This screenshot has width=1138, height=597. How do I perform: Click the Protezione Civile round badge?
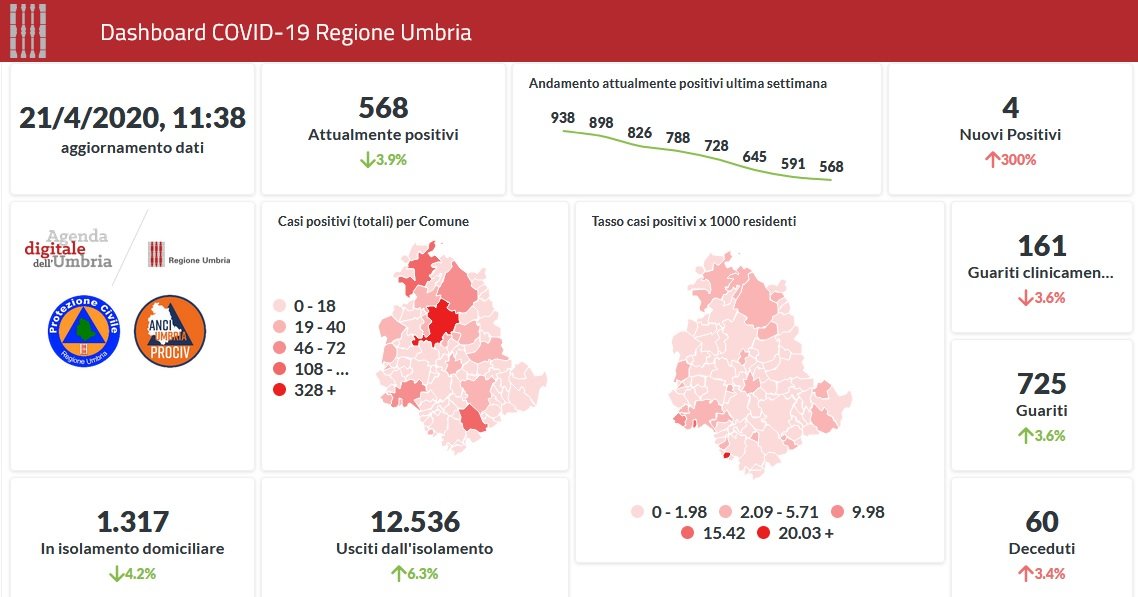84,331
